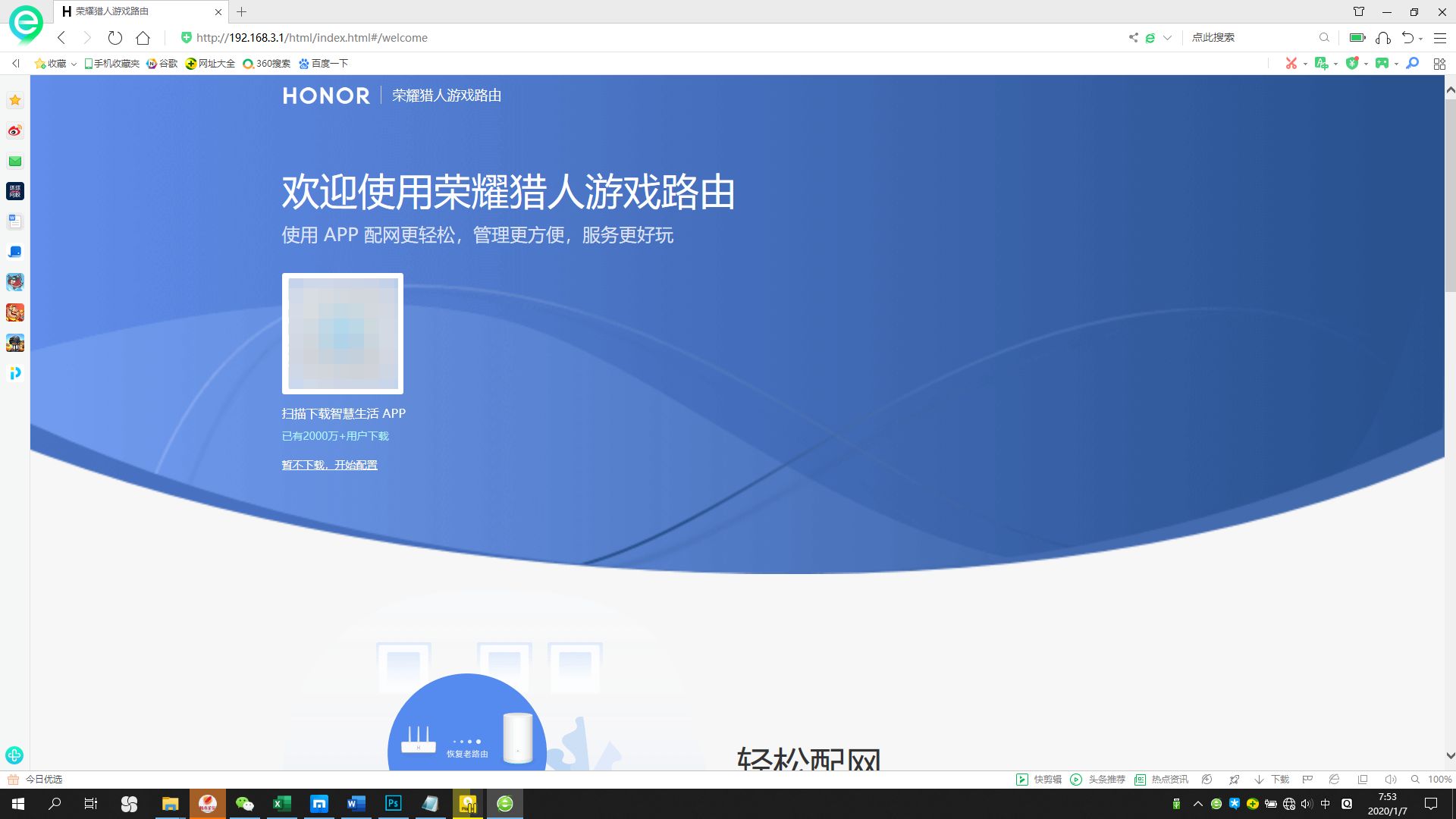Viewport: 1456px width, 819px height.
Task: Open the 收藏 favorites button
Action: click(50, 64)
